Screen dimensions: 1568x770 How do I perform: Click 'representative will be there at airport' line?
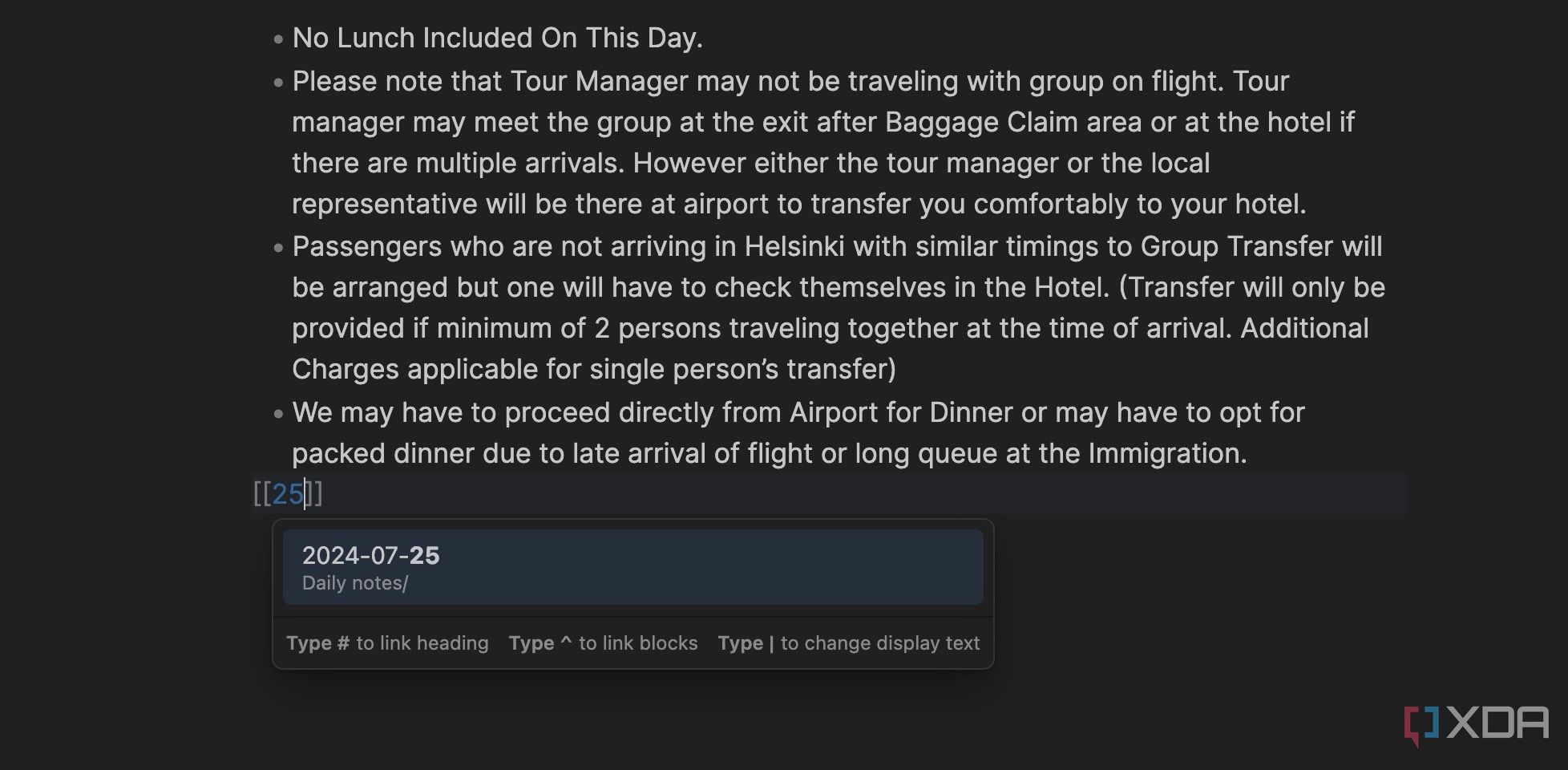tap(799, 204)
